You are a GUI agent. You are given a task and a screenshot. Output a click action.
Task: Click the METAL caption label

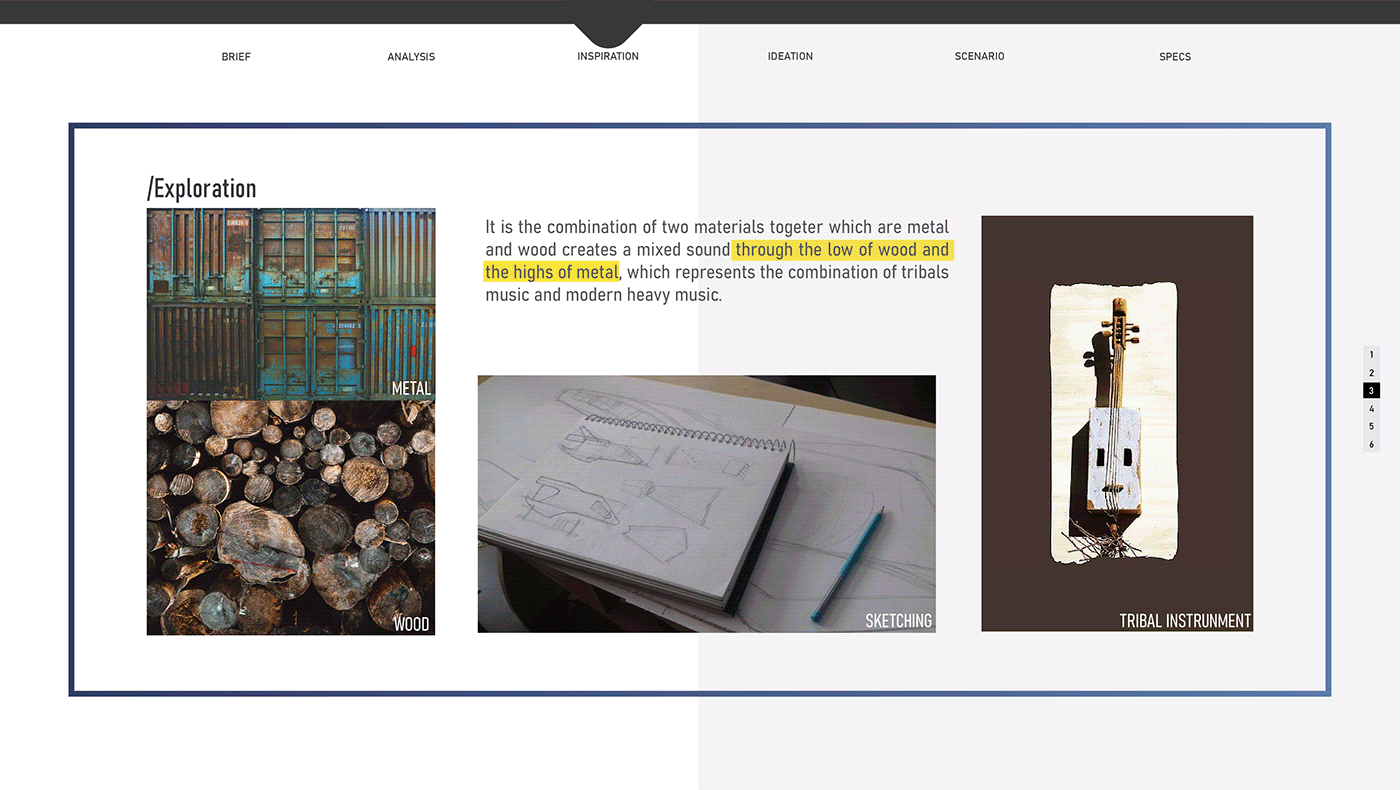point(411,388)
